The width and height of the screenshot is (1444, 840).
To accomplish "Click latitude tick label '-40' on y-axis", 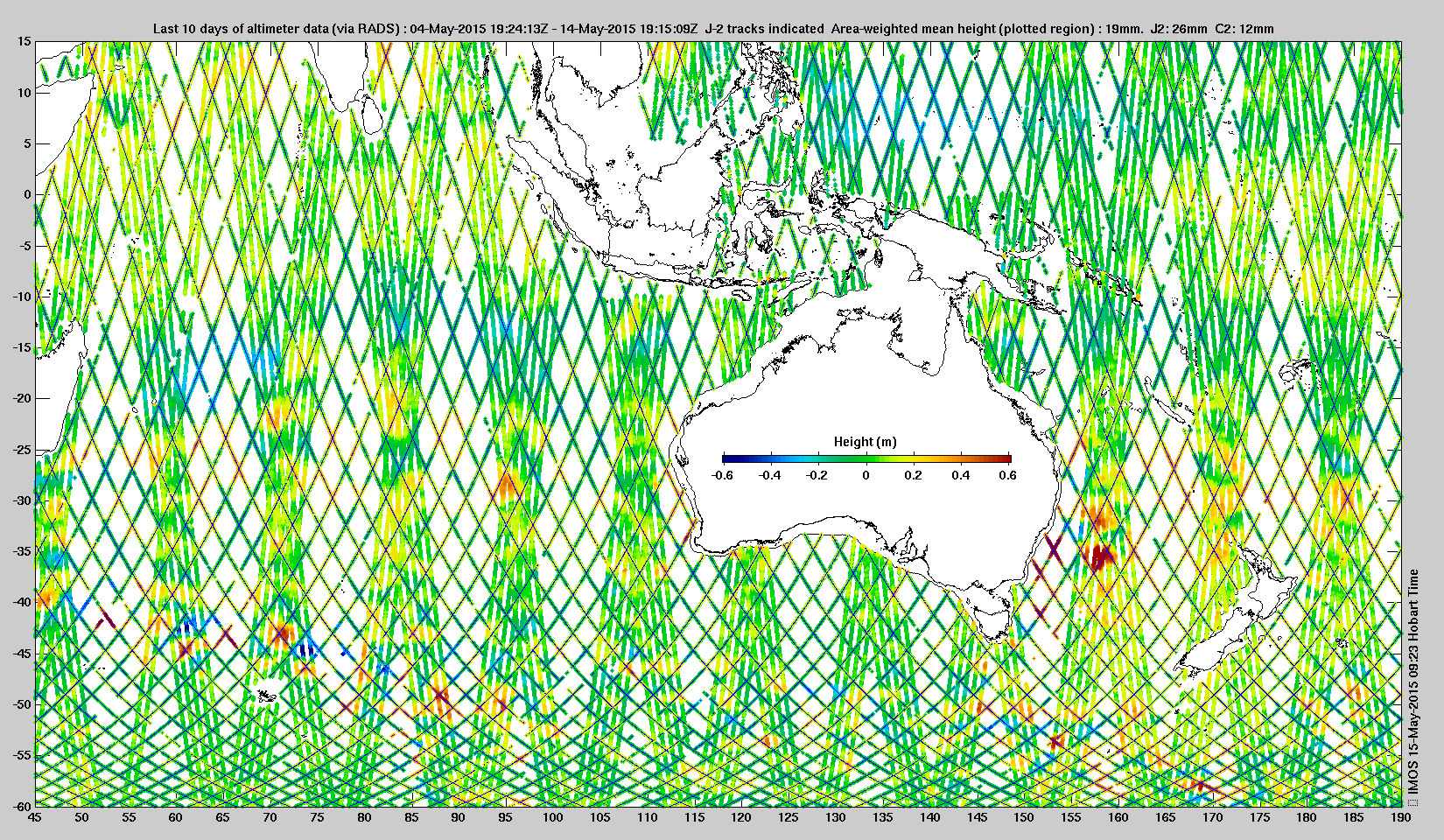I will (x=22, y=602).
